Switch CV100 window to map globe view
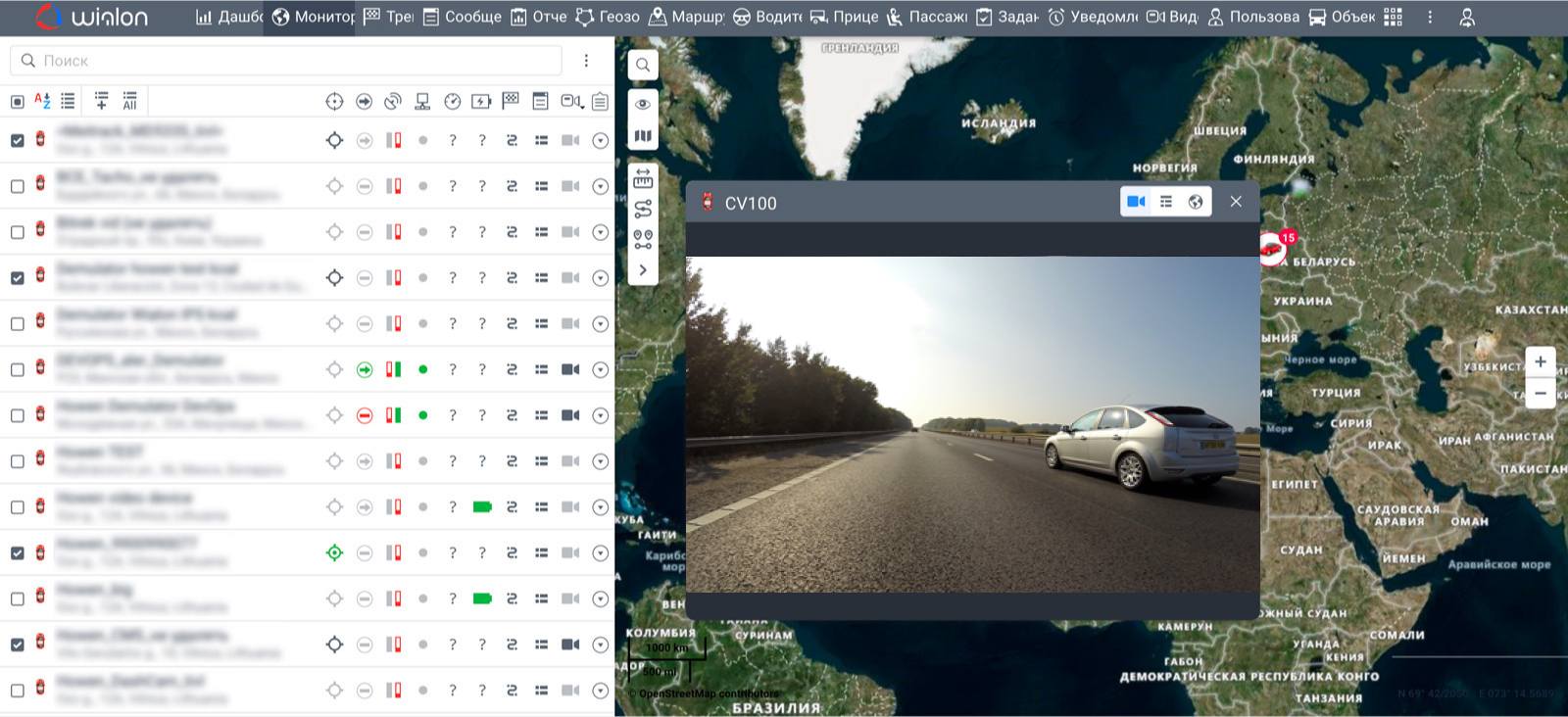The height and width of the screenshot is (717, 1568). [x=1196, y=202]
